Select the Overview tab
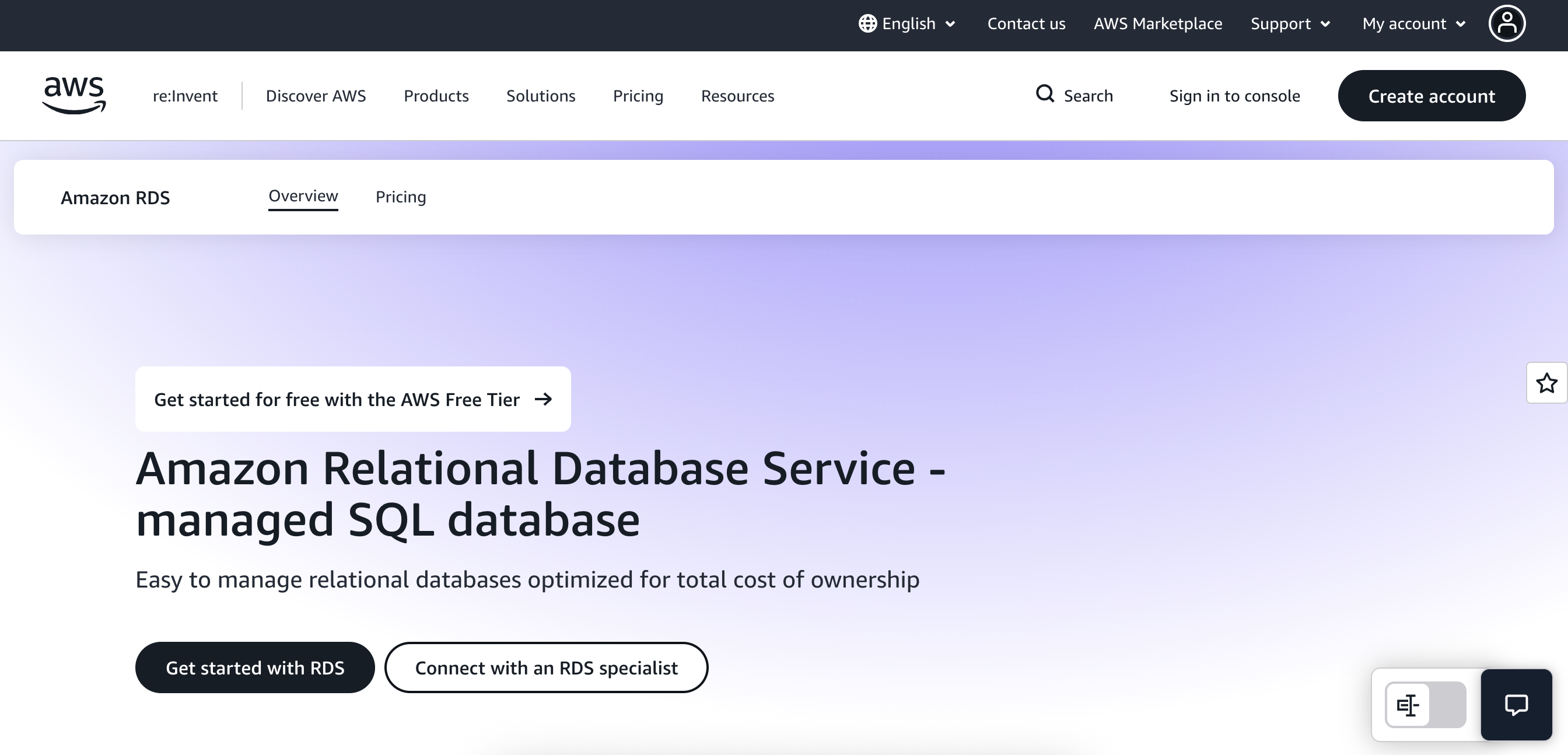The width and height of the screenshot is (1568, 755). point(303,196)
